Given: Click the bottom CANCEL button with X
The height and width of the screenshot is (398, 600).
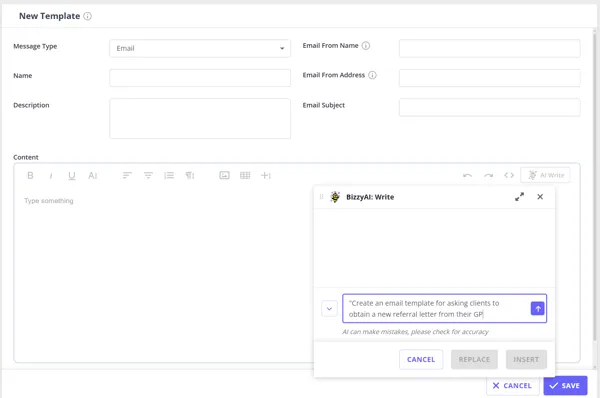Looking at the screenshot, I should click(x=513, y=386).
